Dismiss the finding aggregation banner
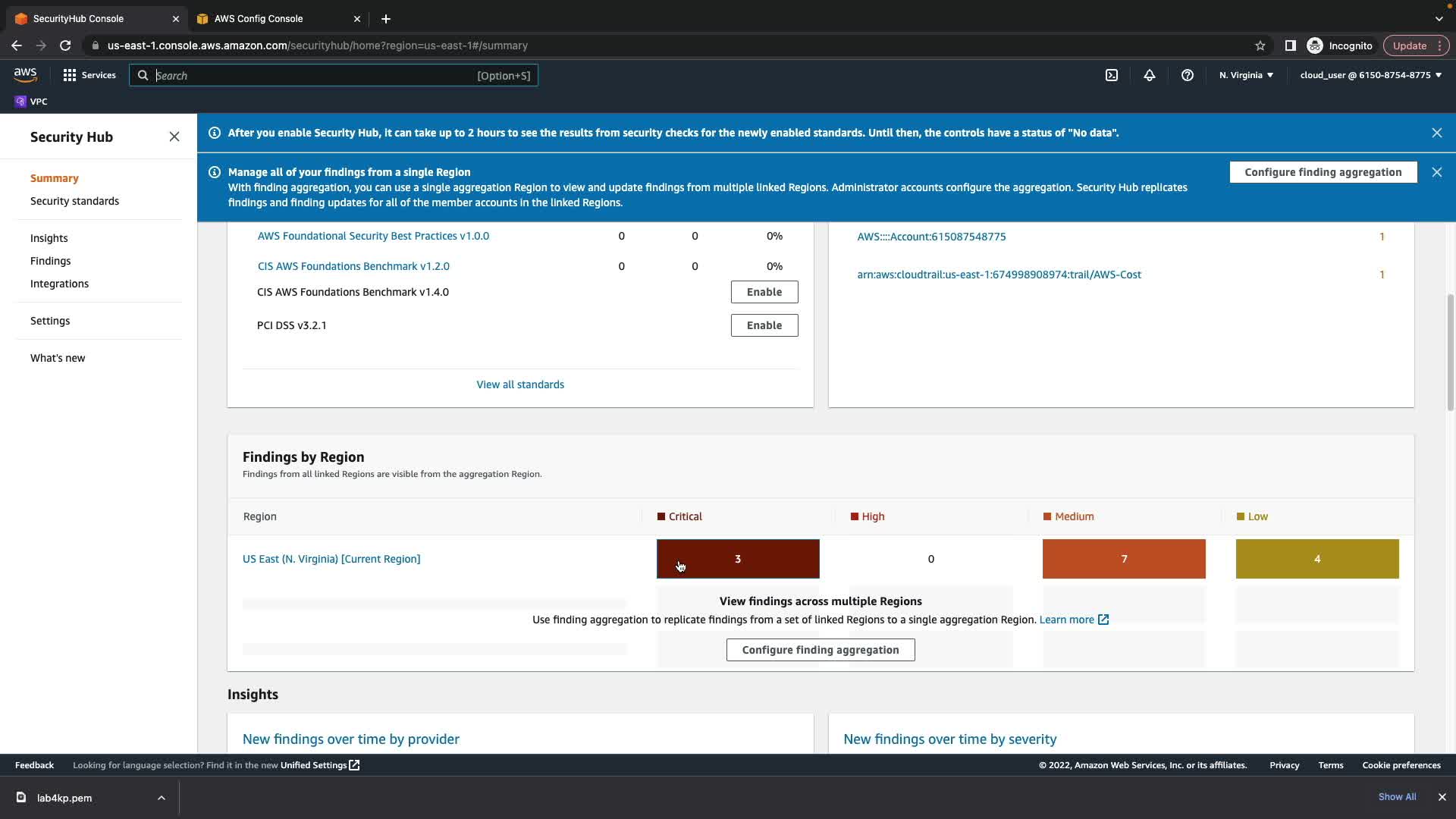The height and width of the screenshot is (819, 1456). pos(1437,172)
